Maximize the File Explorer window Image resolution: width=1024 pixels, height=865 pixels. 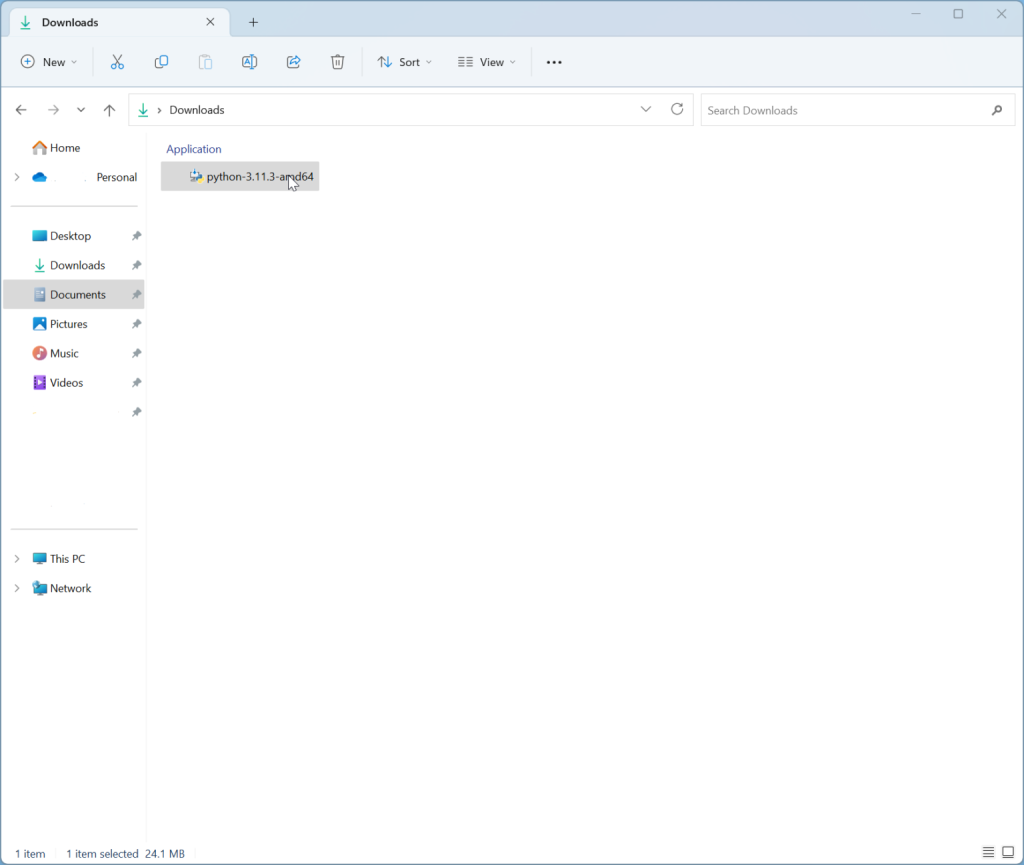pyautogui.click(x=958, y=14)
